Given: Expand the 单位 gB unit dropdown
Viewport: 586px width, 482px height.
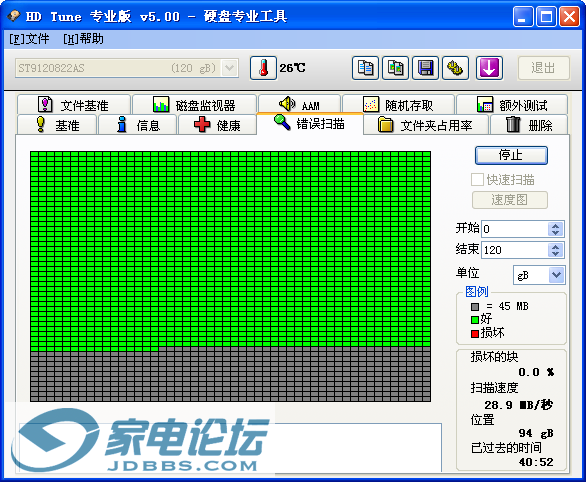Looking at the screenshot, I should [556, 275].
